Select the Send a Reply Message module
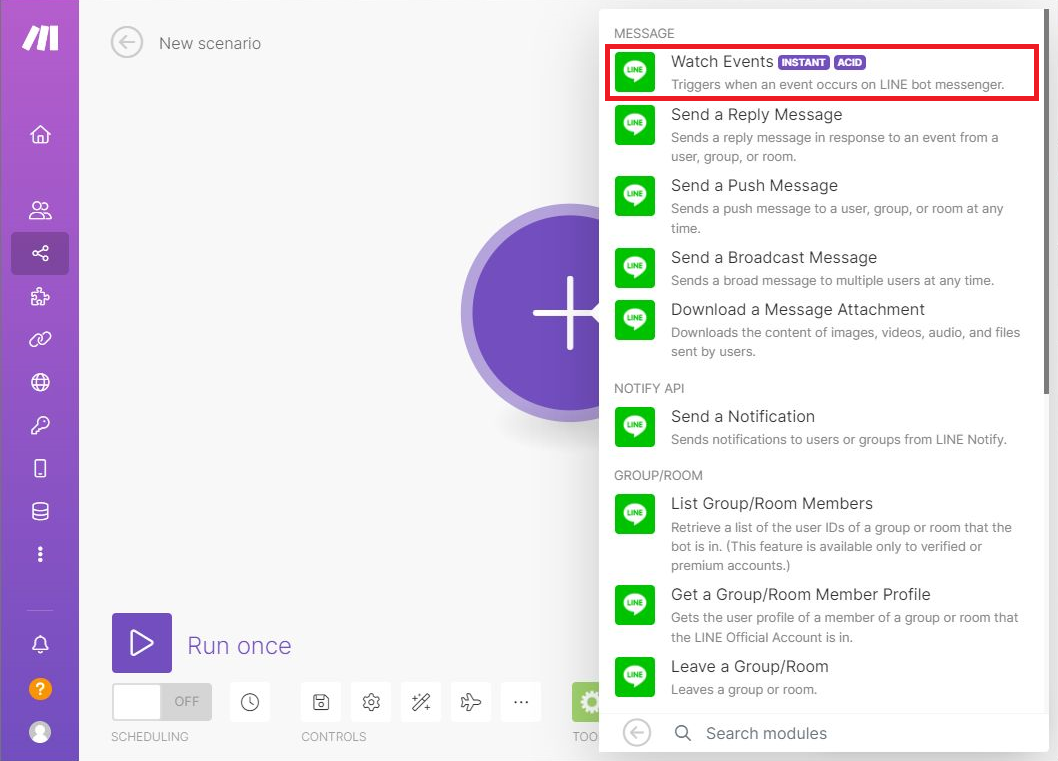 tap(822, 134)
